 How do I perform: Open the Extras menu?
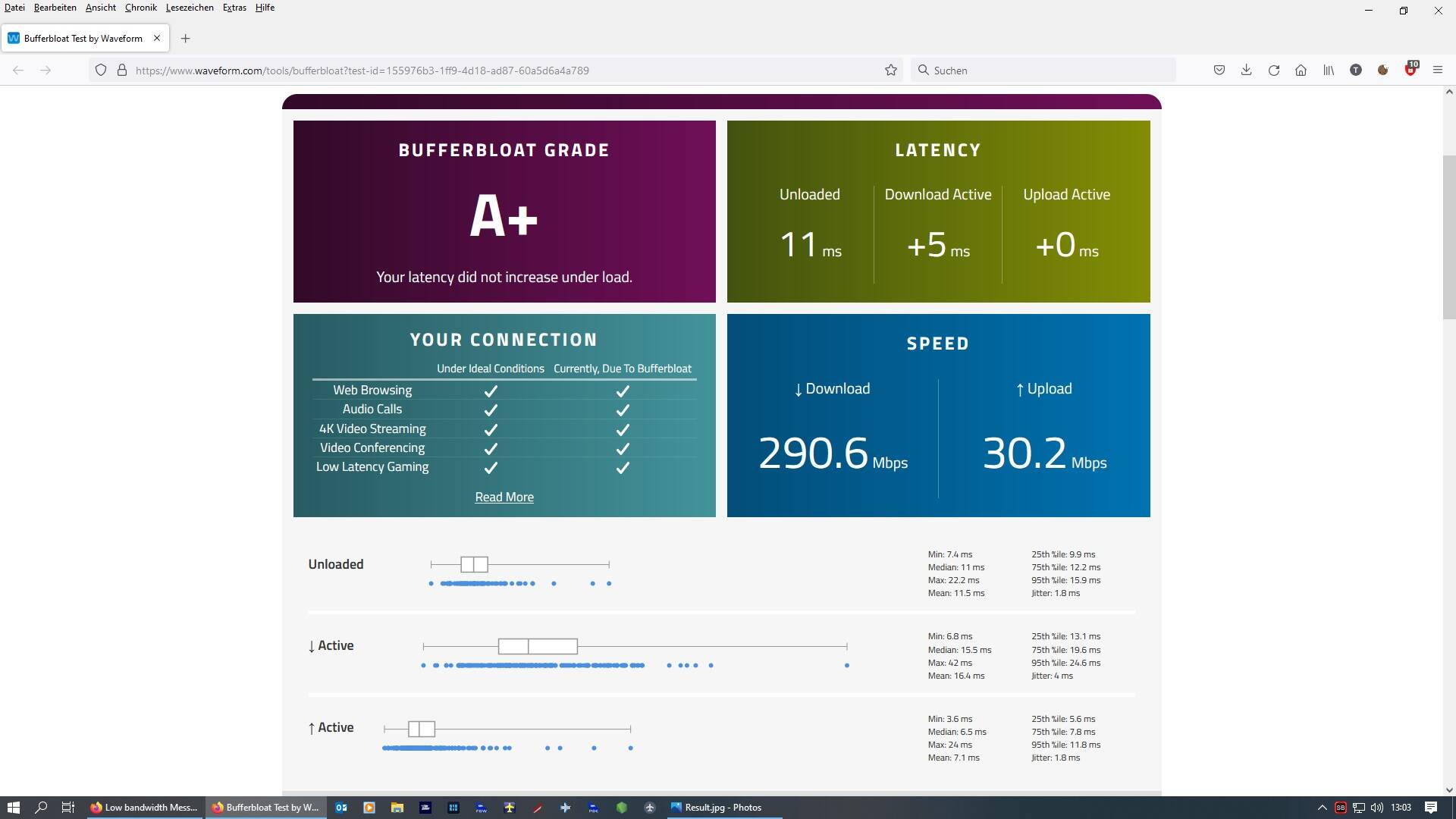coord(234,8)
